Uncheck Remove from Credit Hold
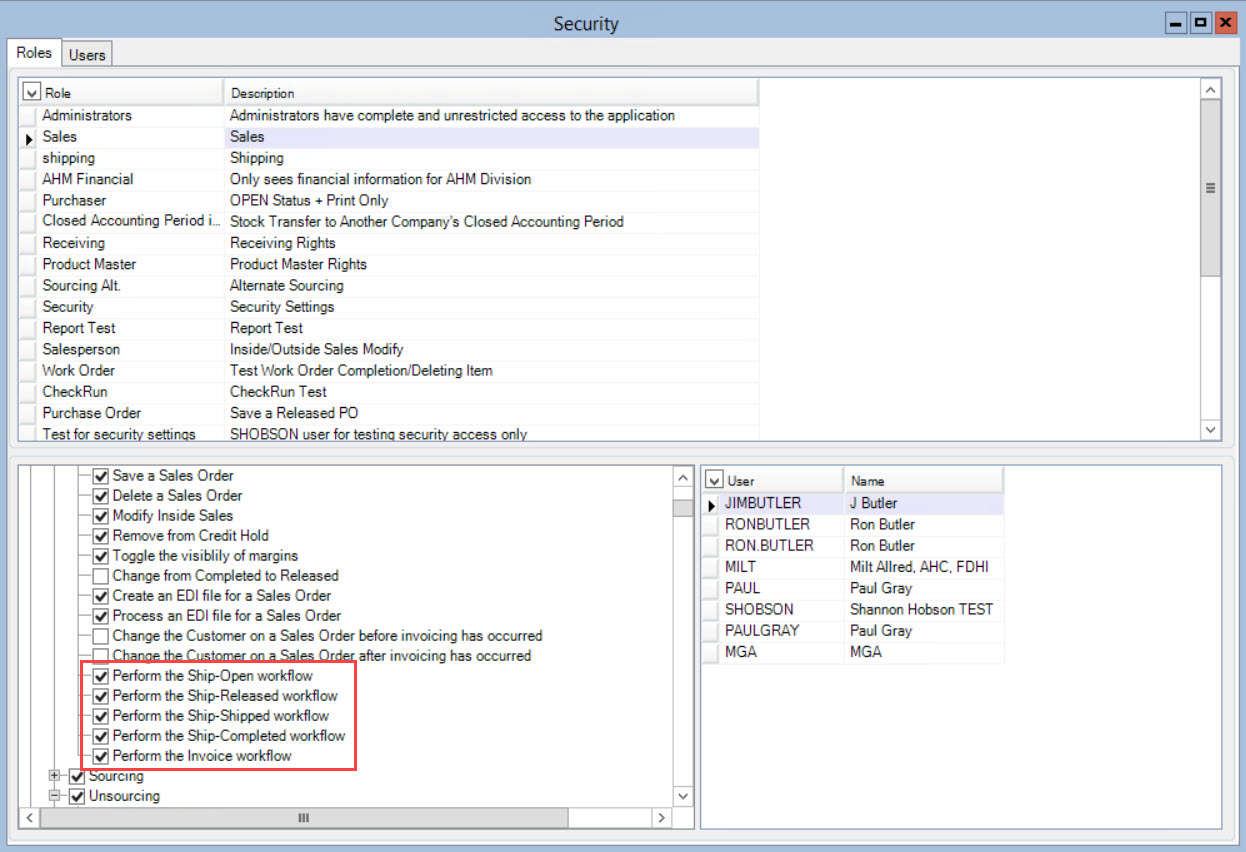 click(100, 536)
